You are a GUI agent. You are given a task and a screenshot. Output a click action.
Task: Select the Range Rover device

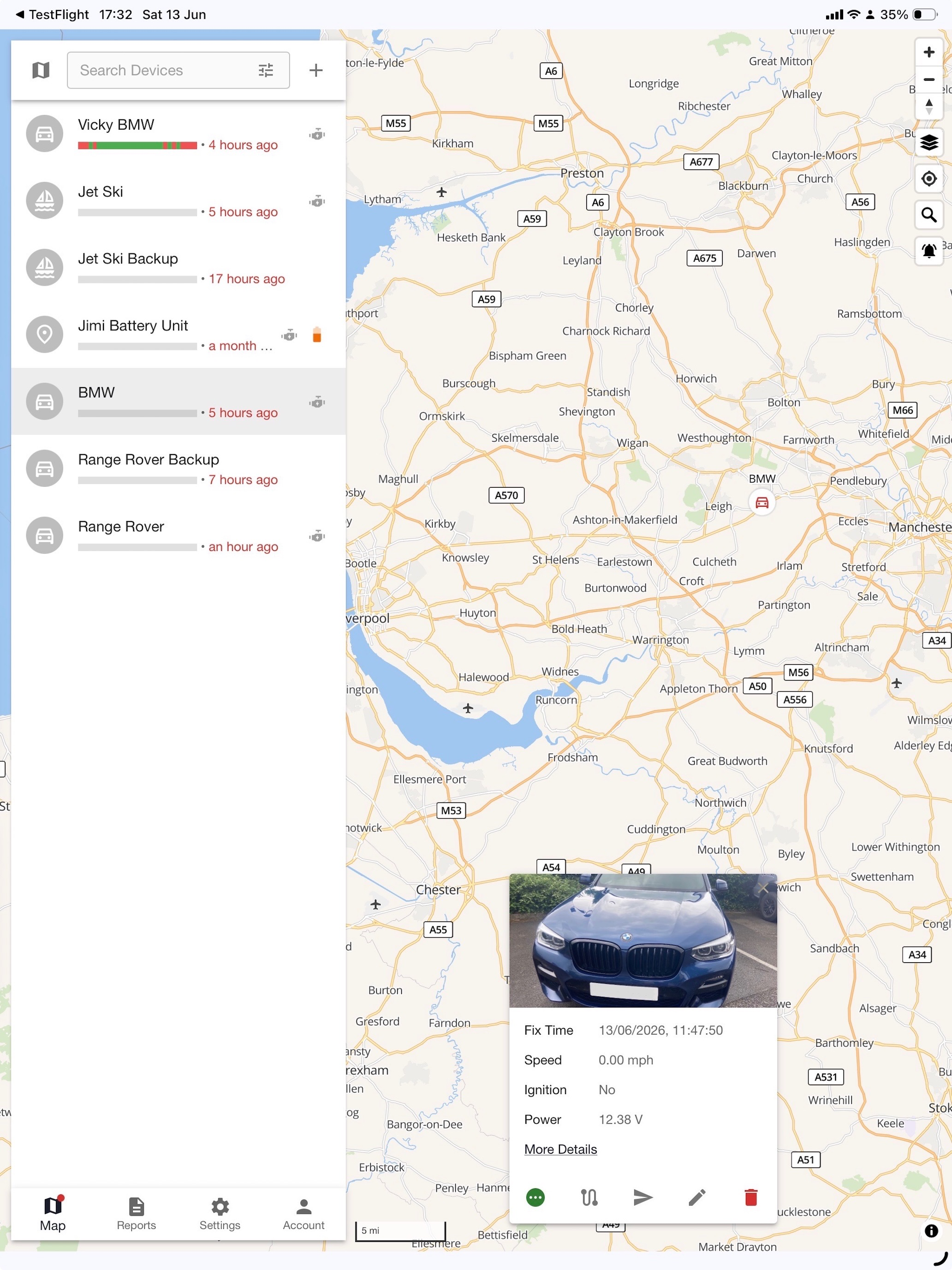pos(178,535)
